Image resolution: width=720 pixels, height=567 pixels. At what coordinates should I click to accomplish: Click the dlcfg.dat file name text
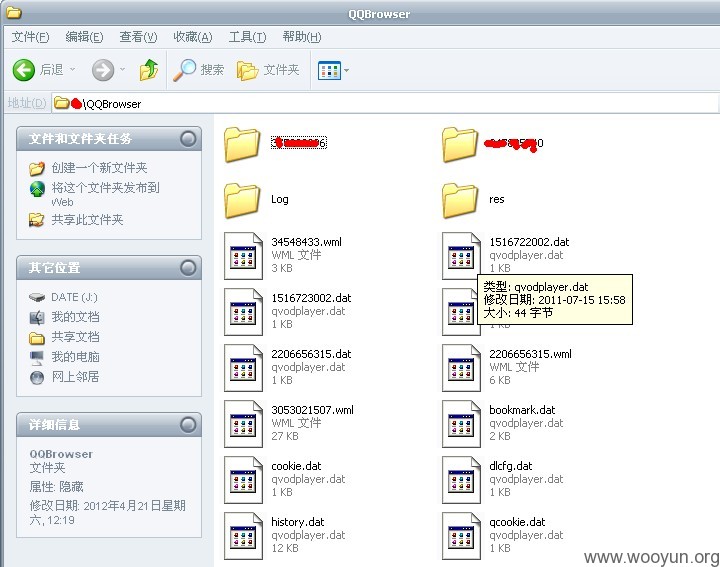[511, 466]
